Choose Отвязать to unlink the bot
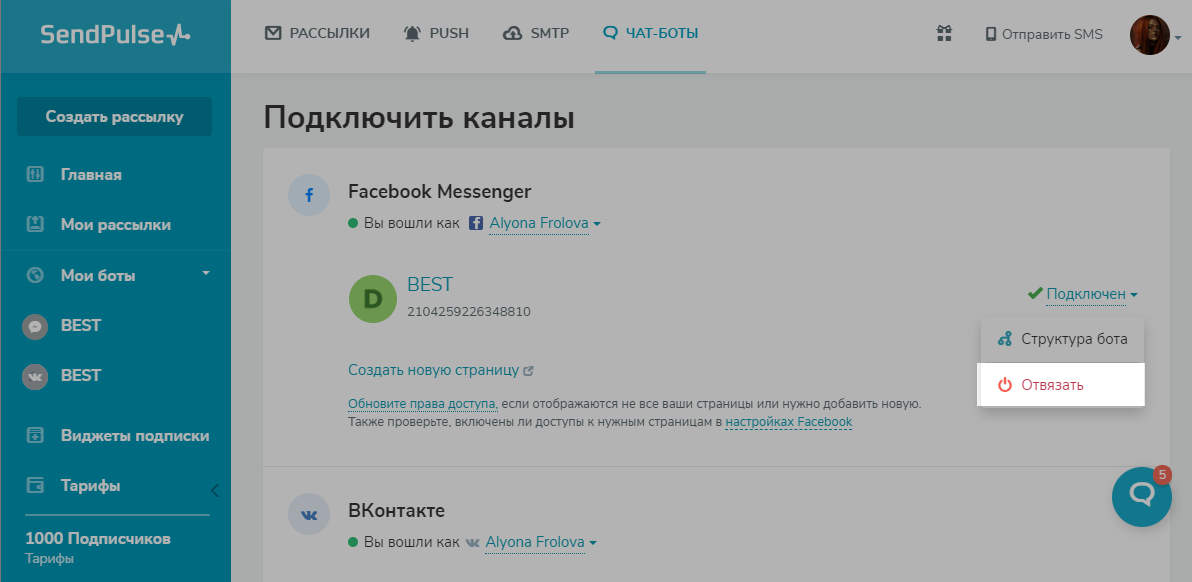 click(x=1061, y=385)
